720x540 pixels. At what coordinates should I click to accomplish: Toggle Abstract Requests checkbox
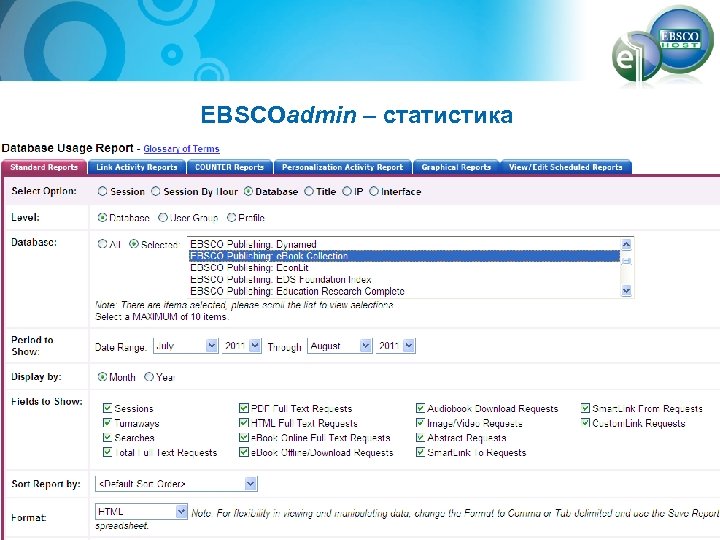tap(420, 437)
